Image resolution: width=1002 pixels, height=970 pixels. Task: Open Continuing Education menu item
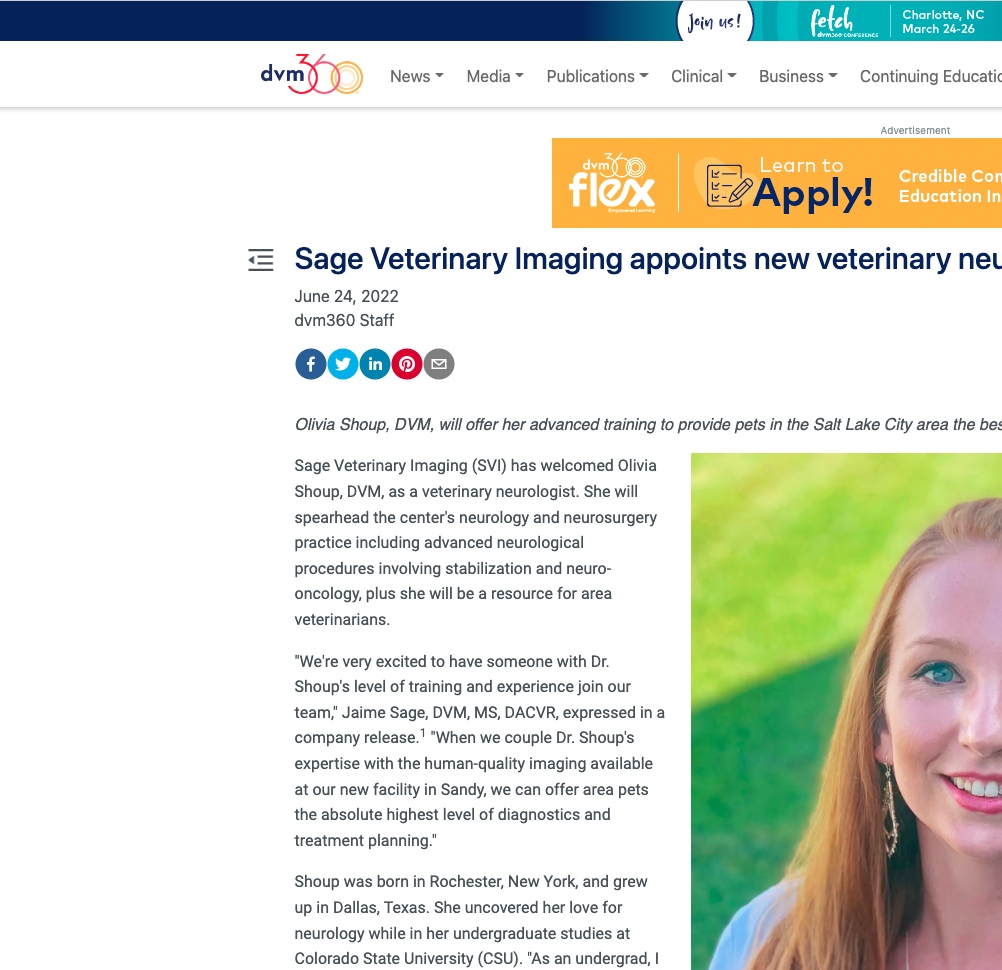click(930, 76)
